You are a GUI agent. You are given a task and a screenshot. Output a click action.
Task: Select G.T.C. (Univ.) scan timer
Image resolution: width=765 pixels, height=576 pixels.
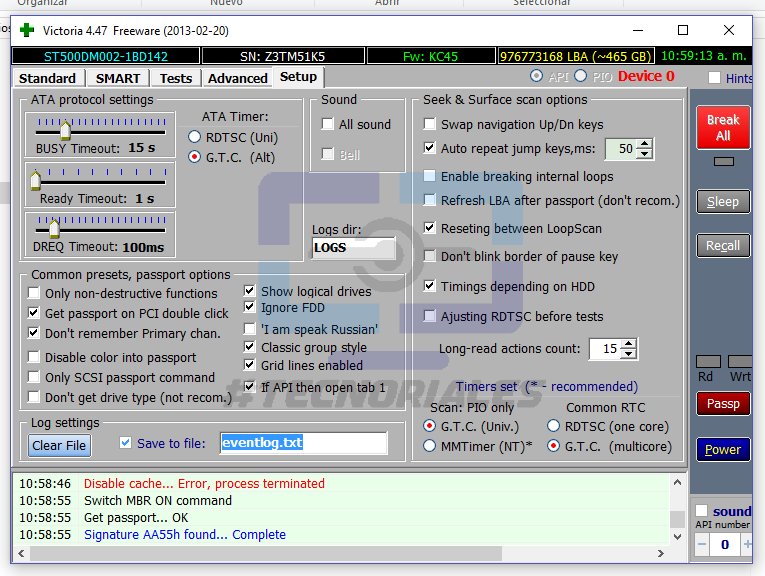(429, 426)
